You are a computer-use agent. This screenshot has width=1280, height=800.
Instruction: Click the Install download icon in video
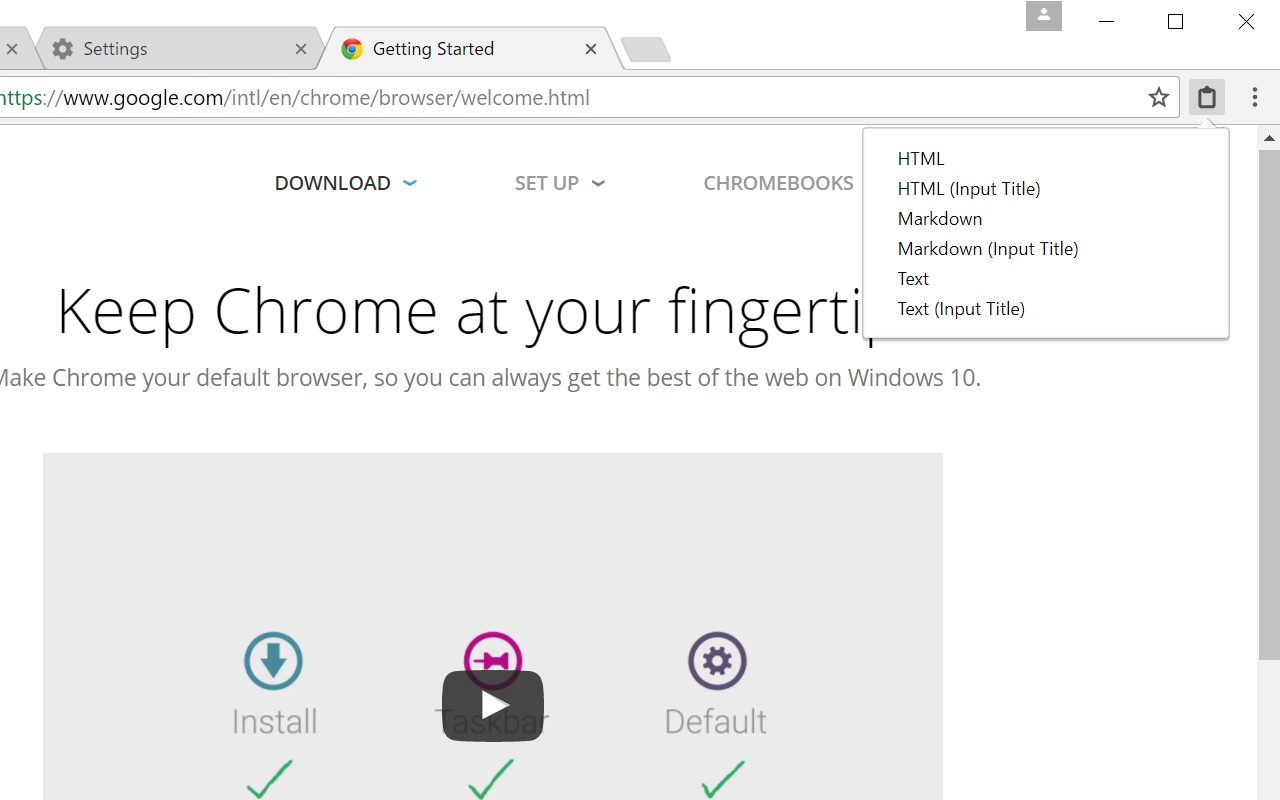(273, 661)
